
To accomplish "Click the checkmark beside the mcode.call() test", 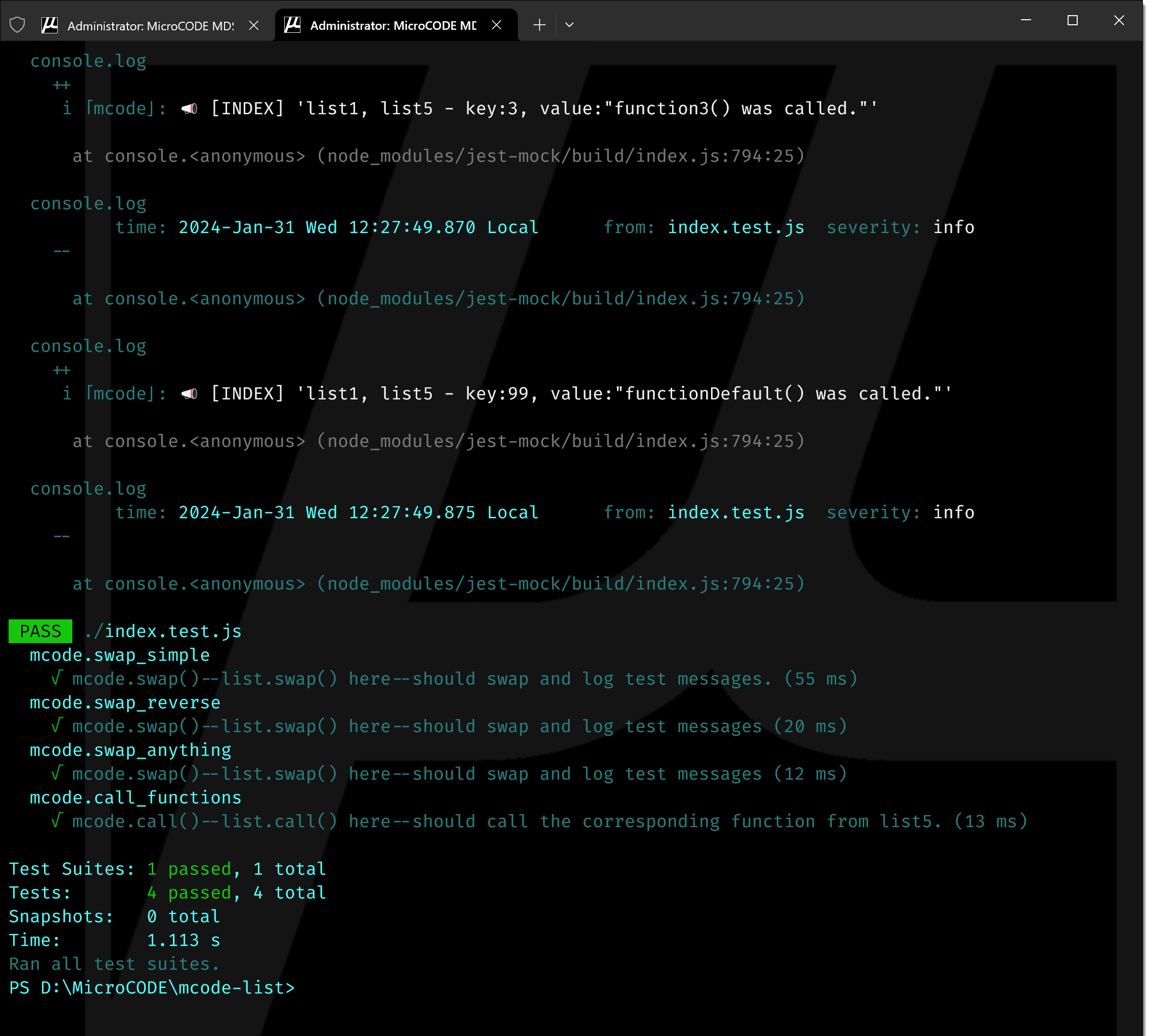I will [56, 821].
